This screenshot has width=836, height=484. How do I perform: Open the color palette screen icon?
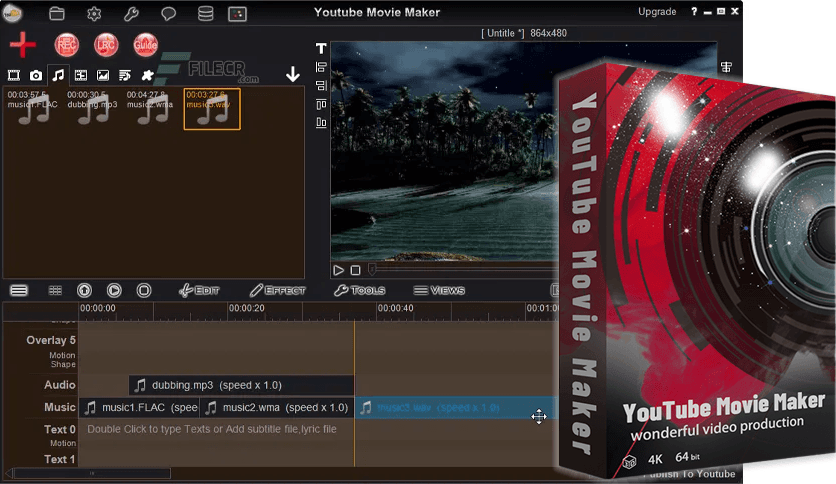[237, 14]
